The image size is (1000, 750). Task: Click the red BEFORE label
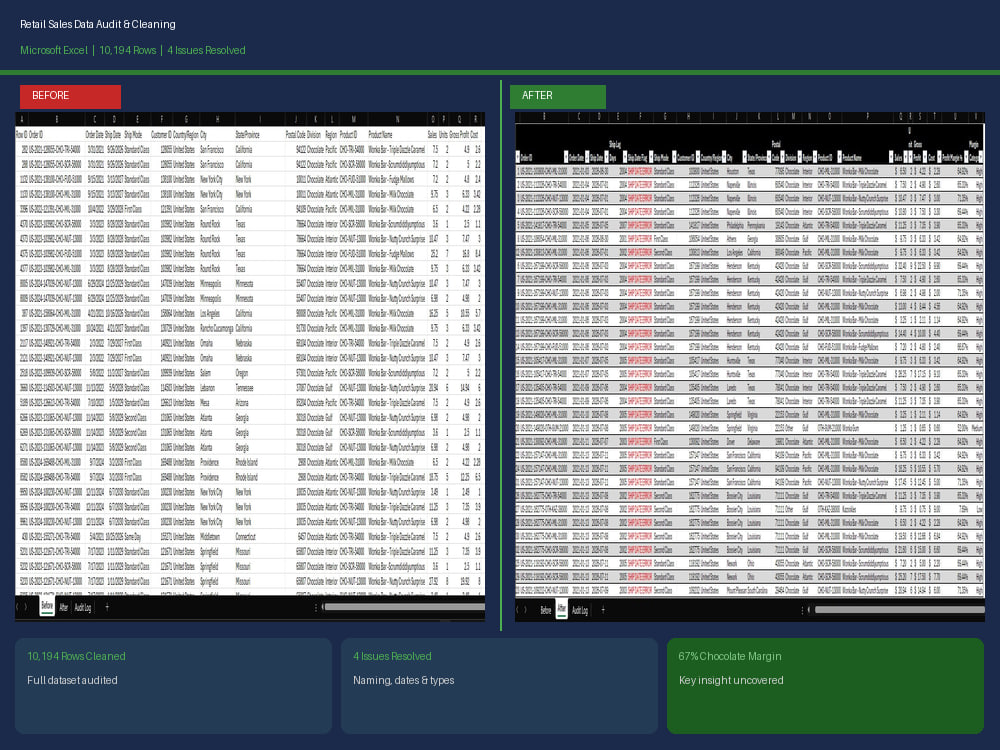click(x=70, y=96)
